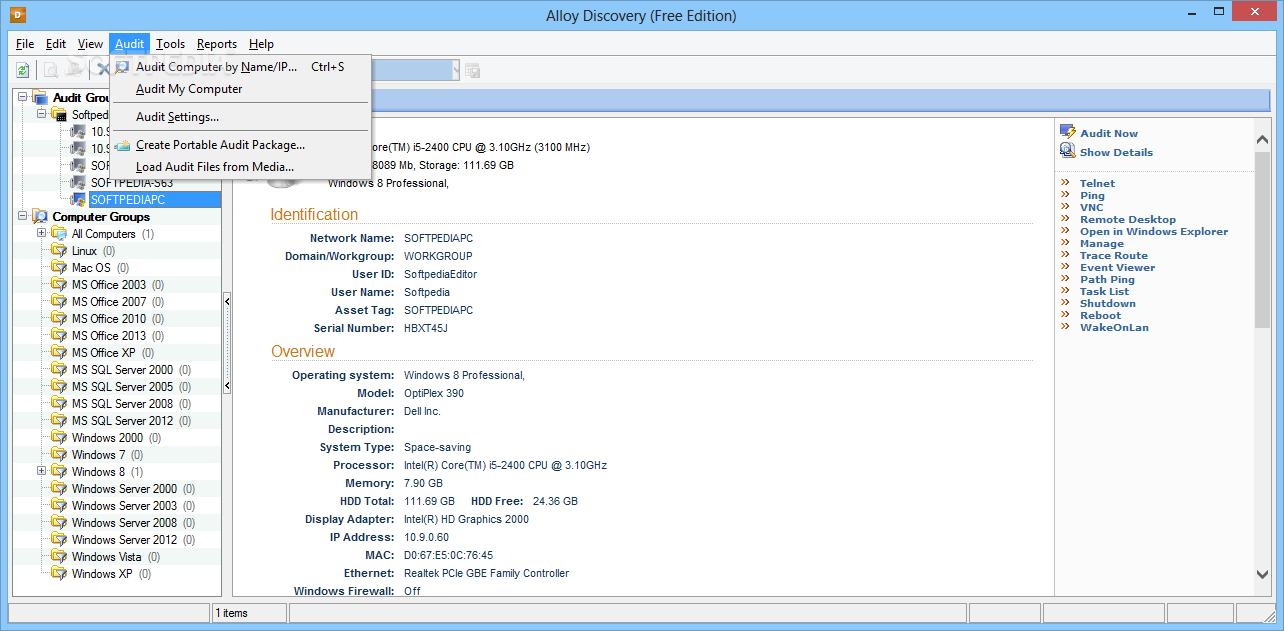Click the Windows XP group folder icon
The height and width of the screenshot is (631, 1284).
(x=59, y=574)
